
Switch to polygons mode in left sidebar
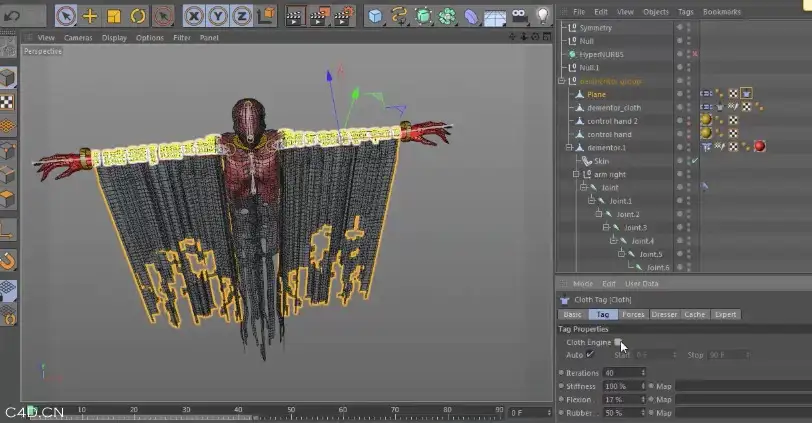click(x=8, y=199)
